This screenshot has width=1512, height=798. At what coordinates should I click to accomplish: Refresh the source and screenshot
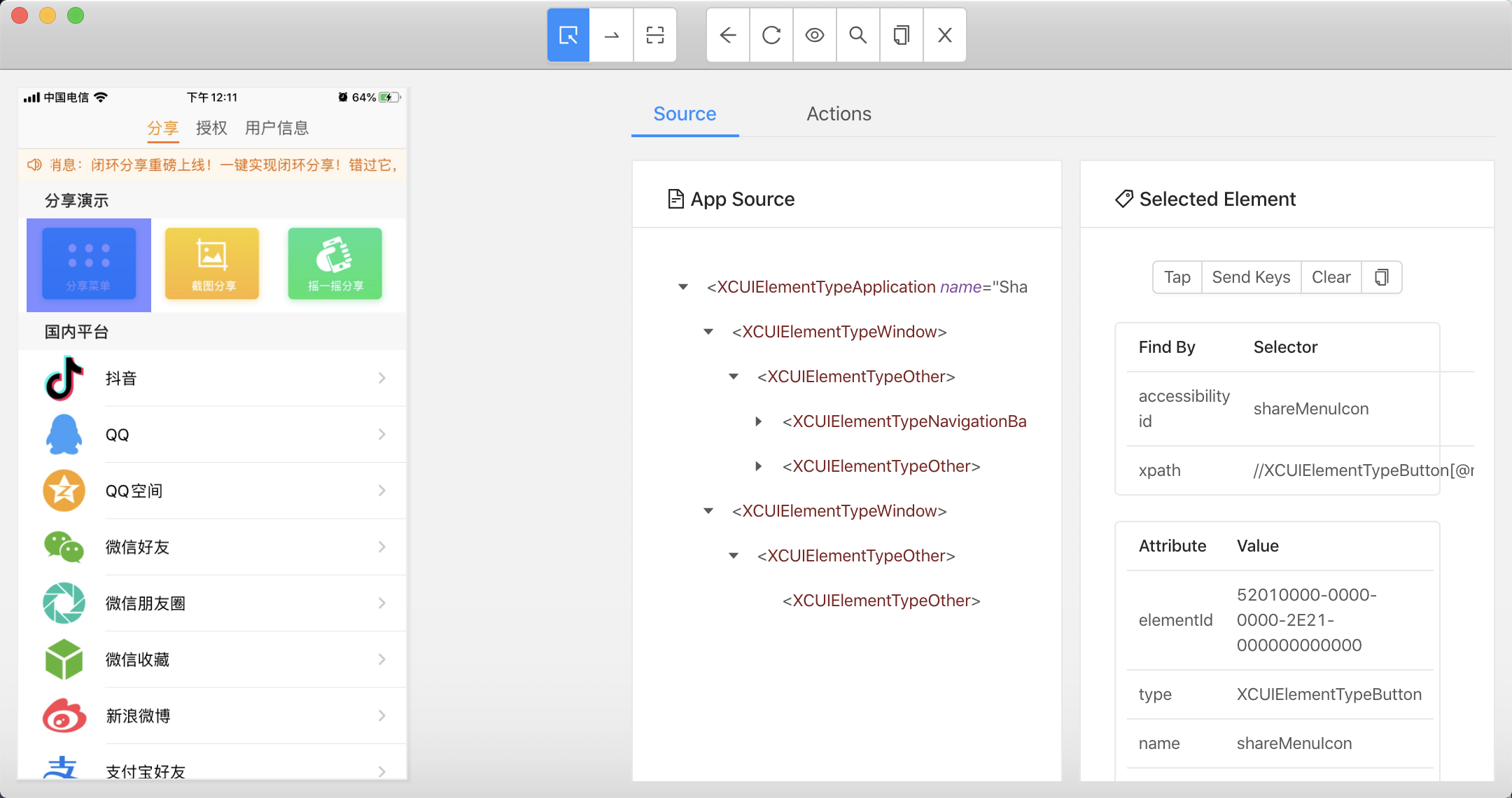pos(771,35)
